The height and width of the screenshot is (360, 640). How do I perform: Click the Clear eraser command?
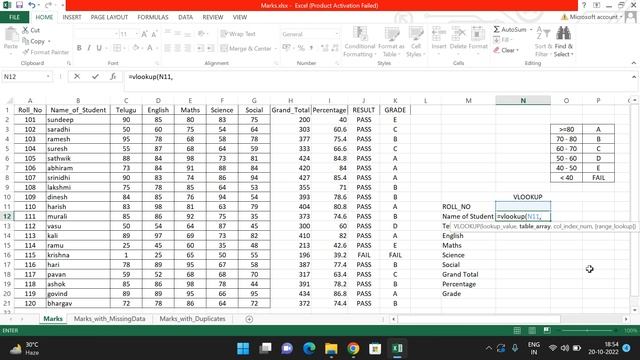[506, 50]
